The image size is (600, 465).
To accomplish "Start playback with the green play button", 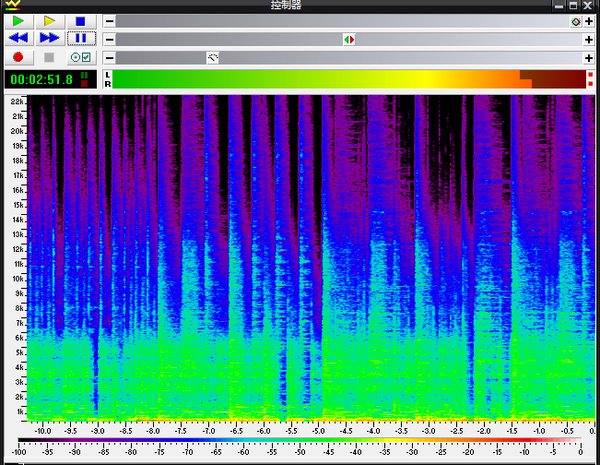I will (x=18, y=21).
